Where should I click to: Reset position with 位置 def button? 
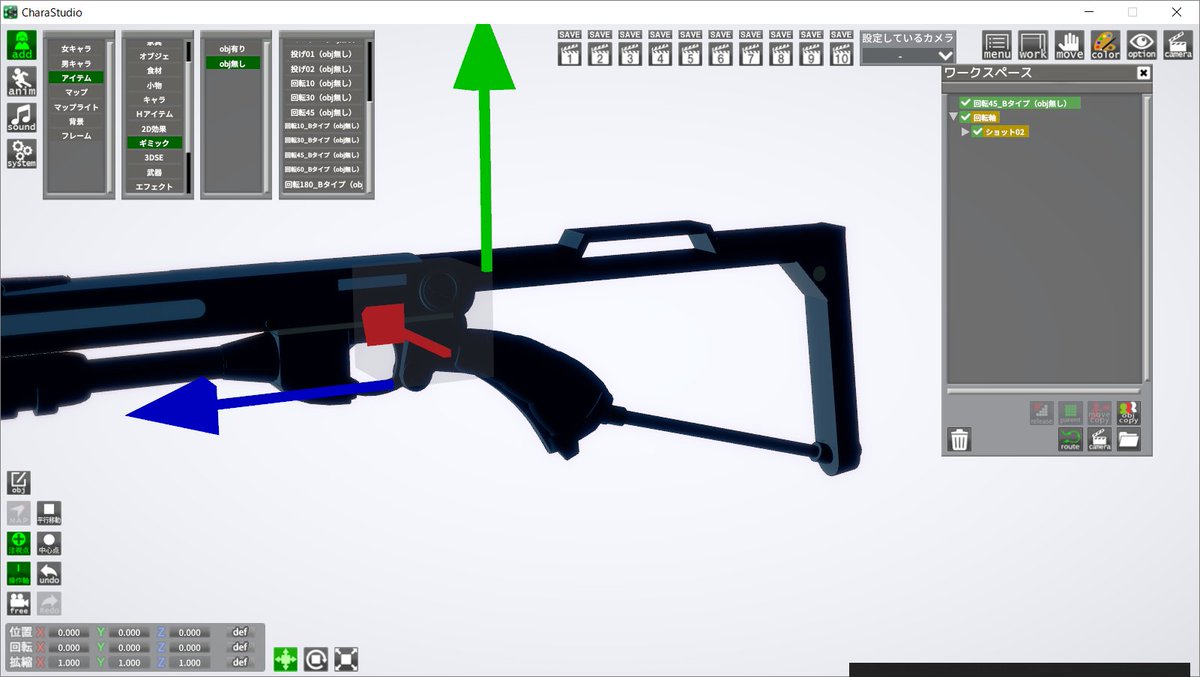[240, 632]
